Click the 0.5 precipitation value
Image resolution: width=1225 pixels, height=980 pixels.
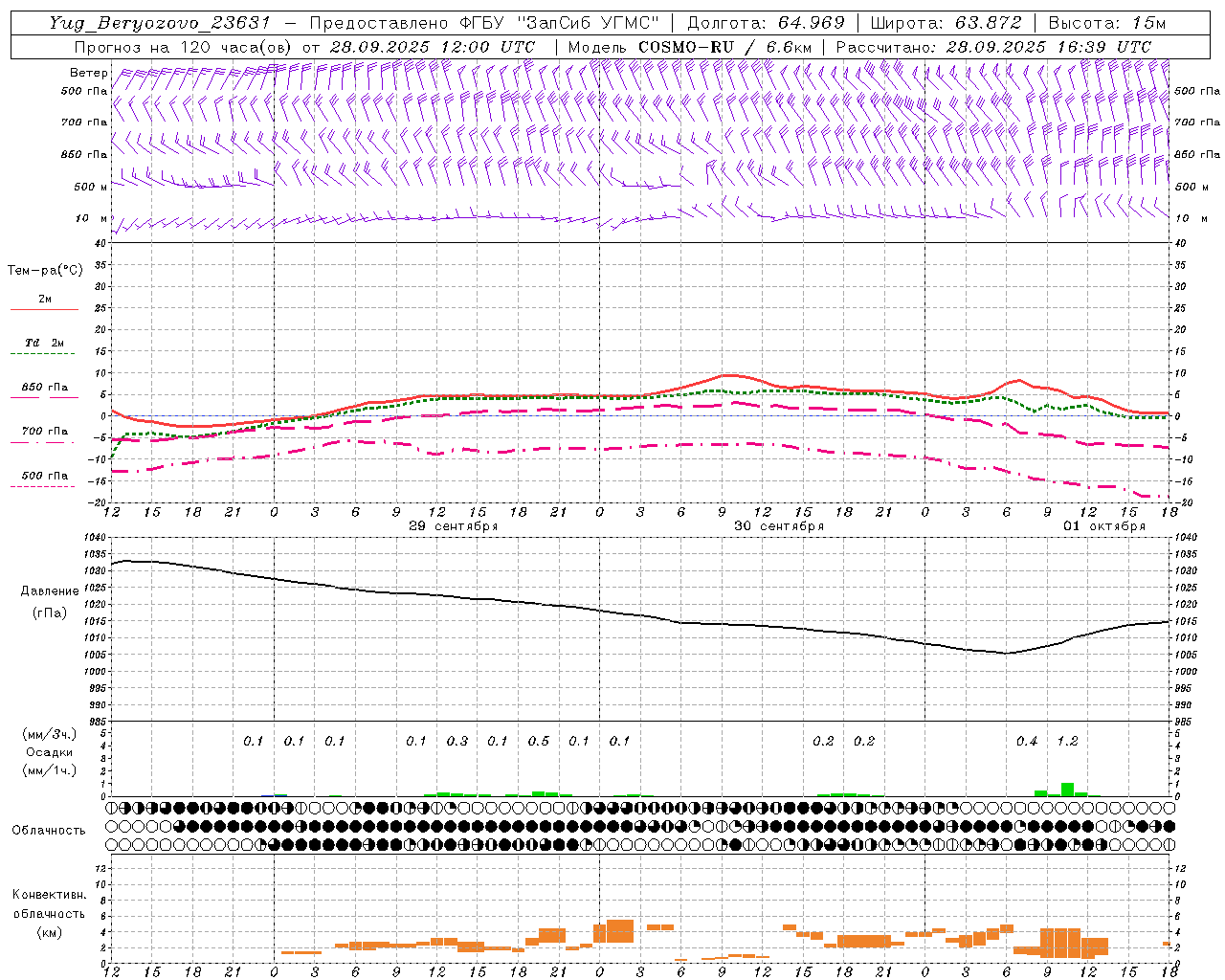[539, 742]
